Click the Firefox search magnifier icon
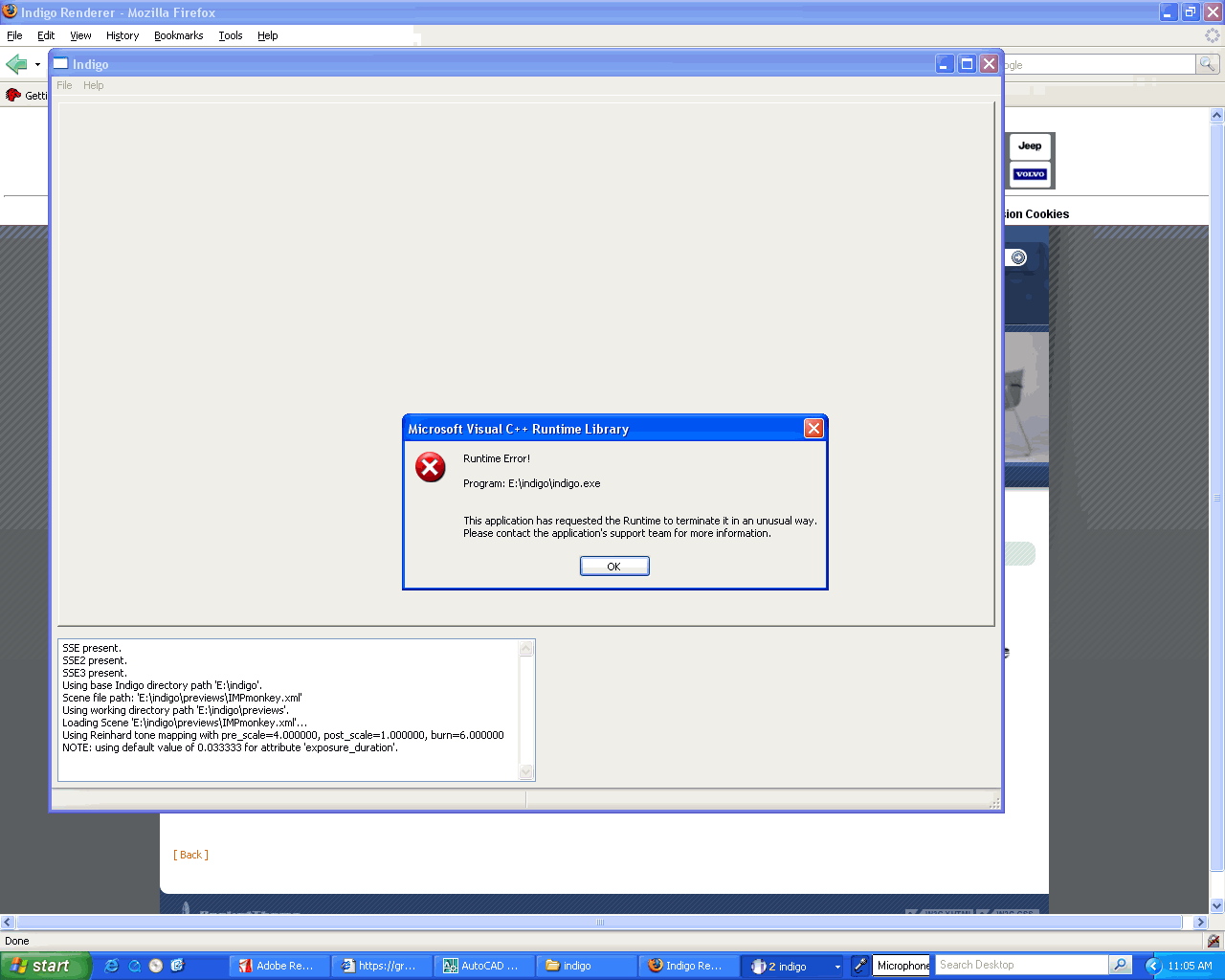 click(1208, 64)
